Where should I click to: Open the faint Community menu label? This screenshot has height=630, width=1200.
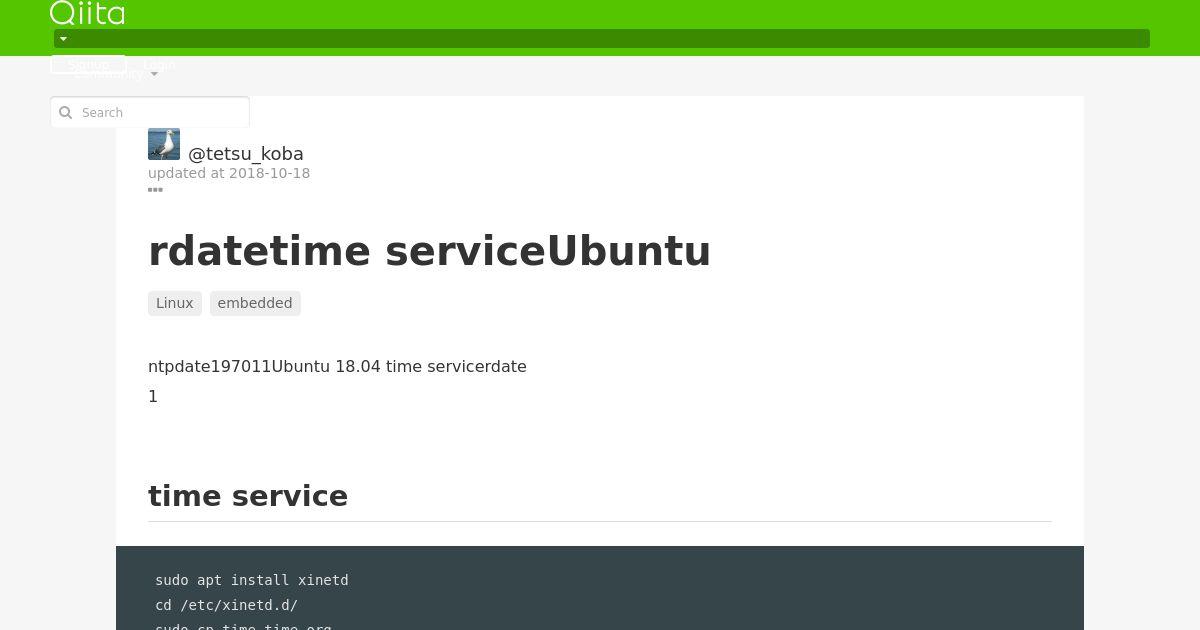[x=109, y=74]
